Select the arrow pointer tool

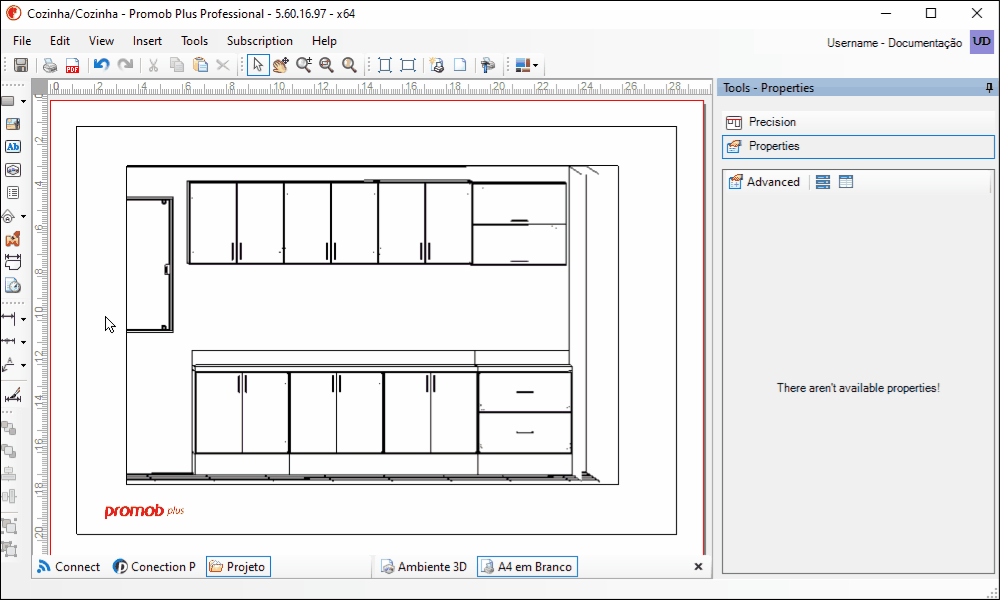pyautogui.click(x=258, y=65)
